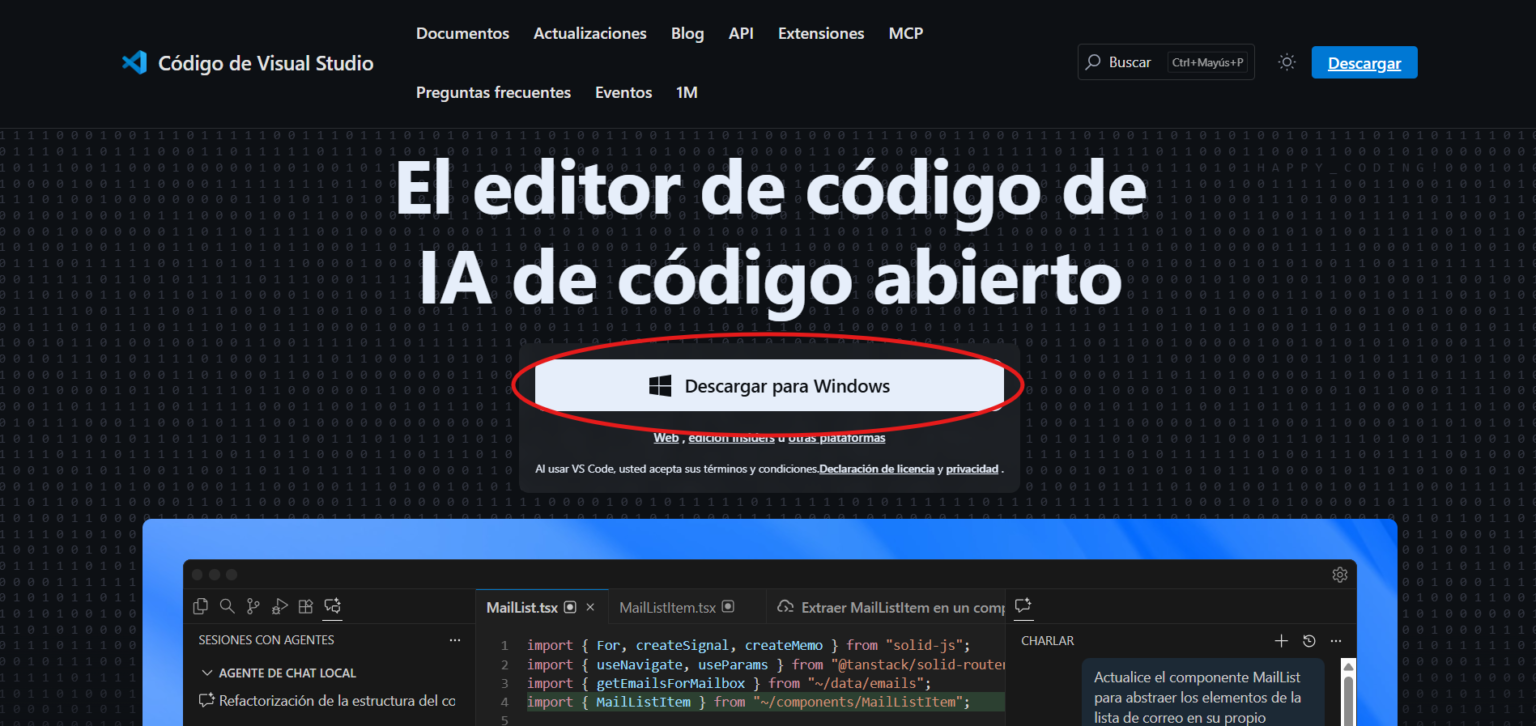1536x726 pixels.
Task: Open the Extensiones nav item
Action: pyautogui.click(x=821, y=33)
